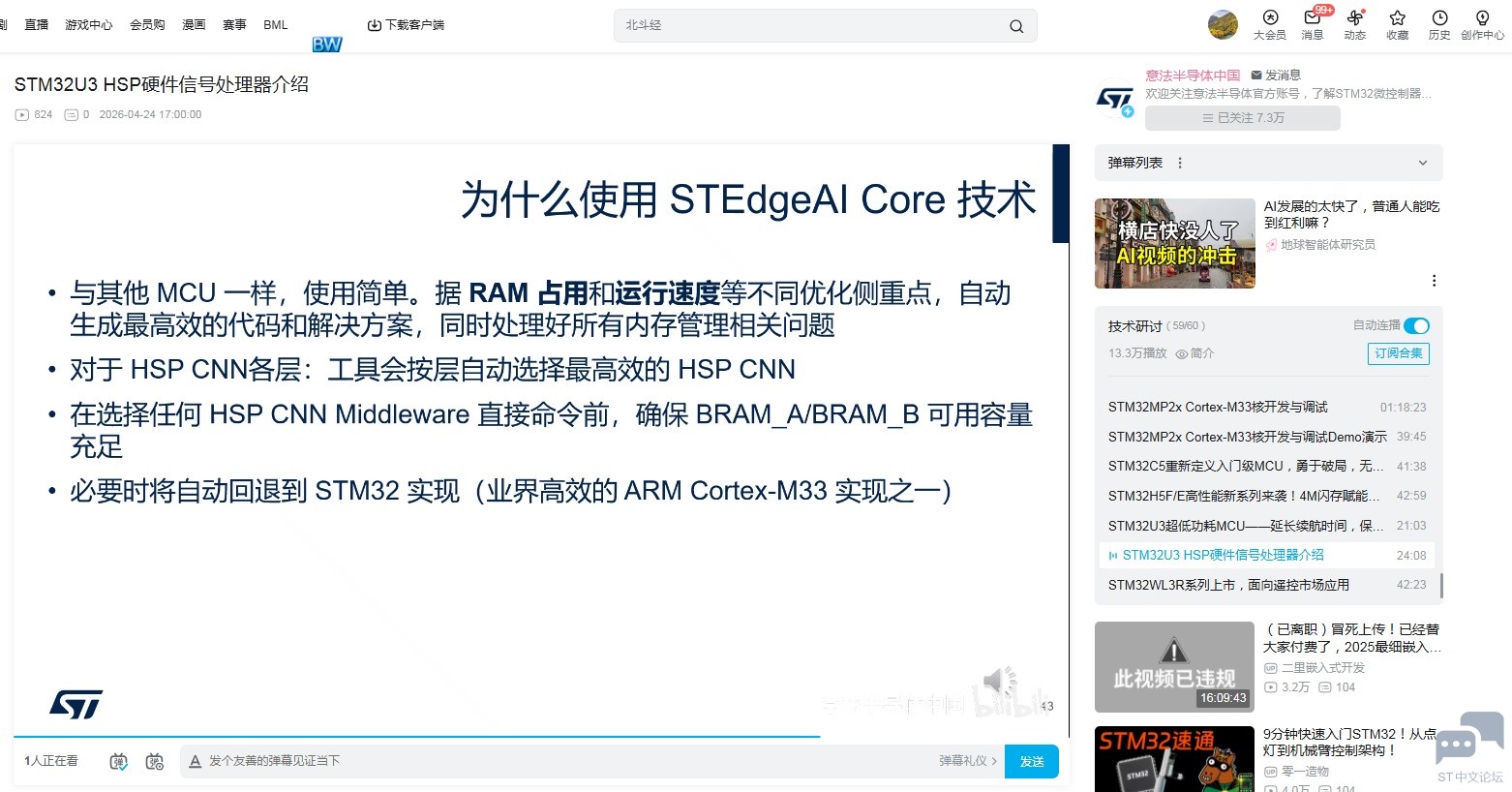Click the 发消息 envelope icon
Viewport: 1512px width, 792px height.
1256,75
